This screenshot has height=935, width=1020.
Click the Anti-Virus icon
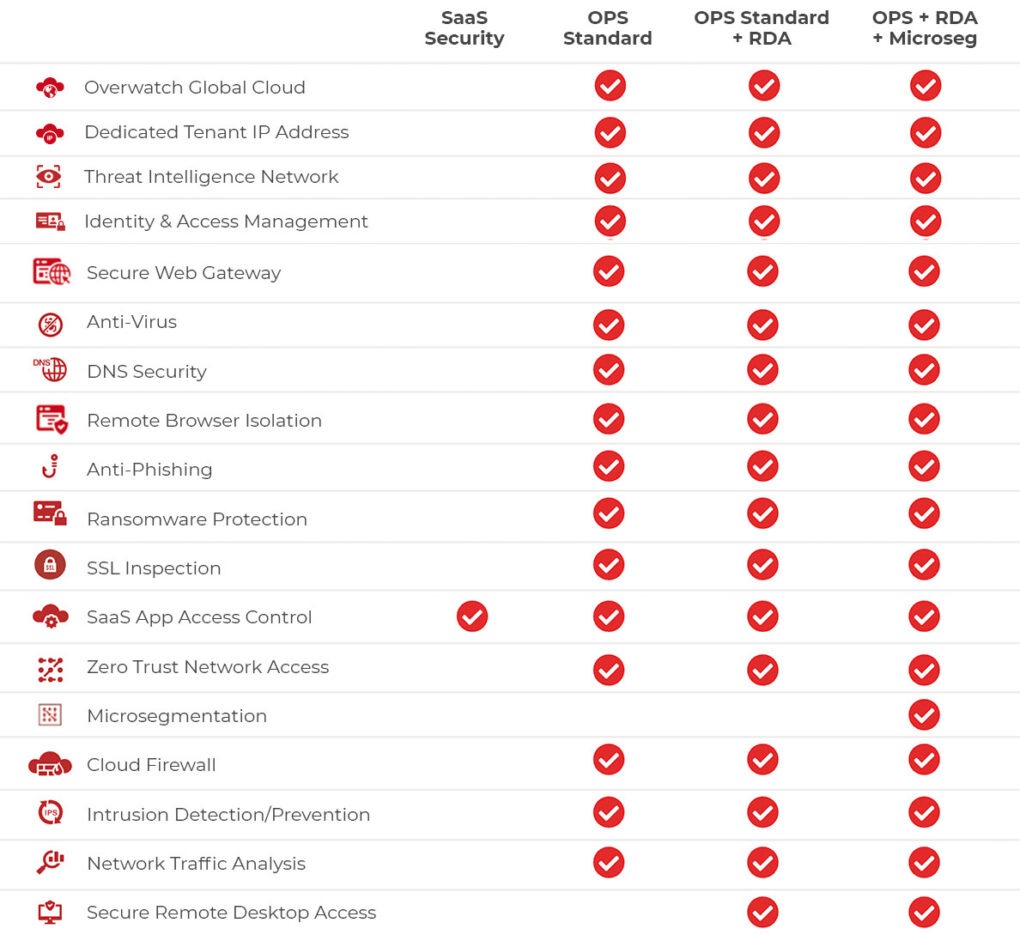pos(51,324)
